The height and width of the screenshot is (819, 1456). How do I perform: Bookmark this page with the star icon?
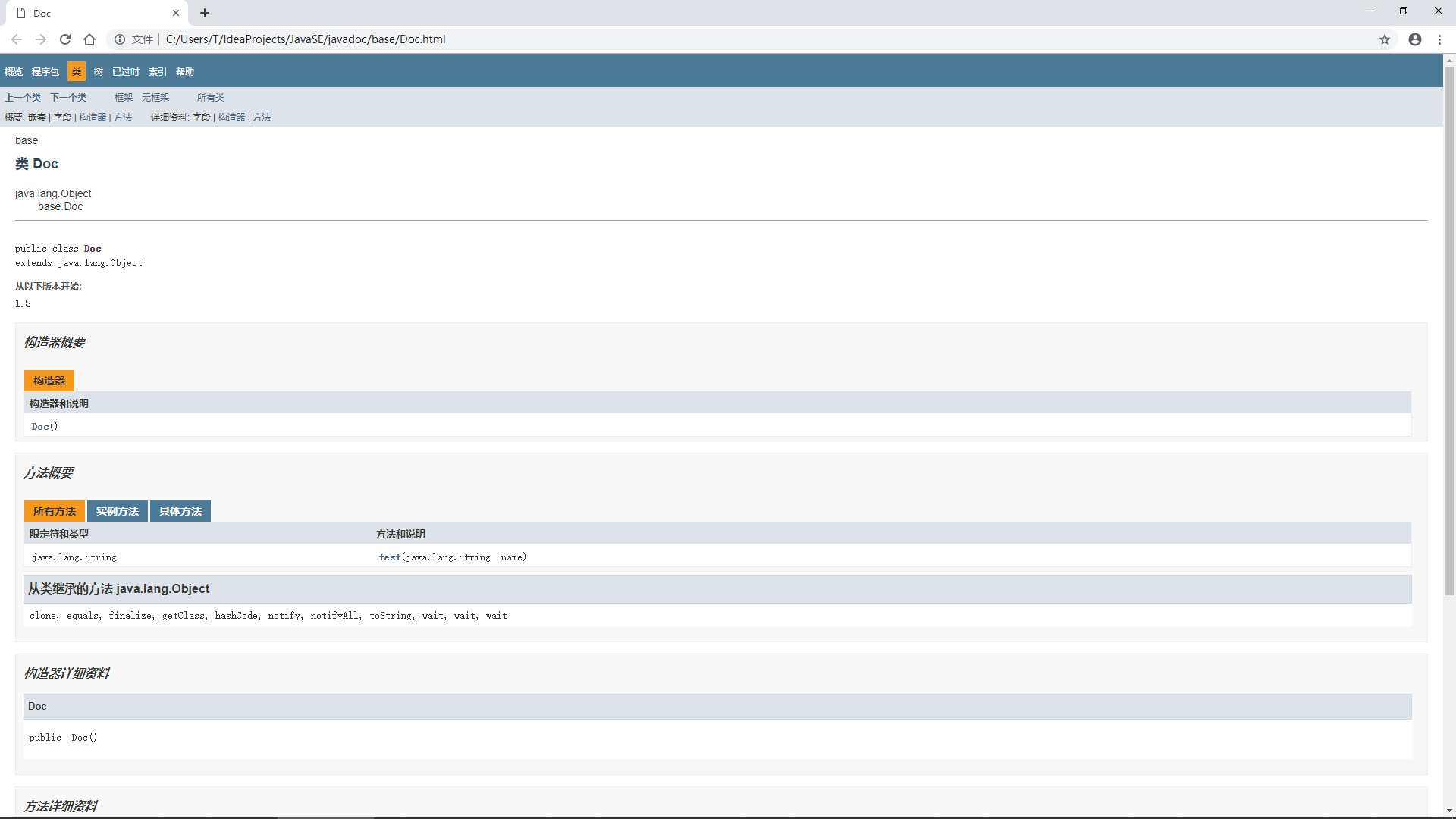point(1385,39)
